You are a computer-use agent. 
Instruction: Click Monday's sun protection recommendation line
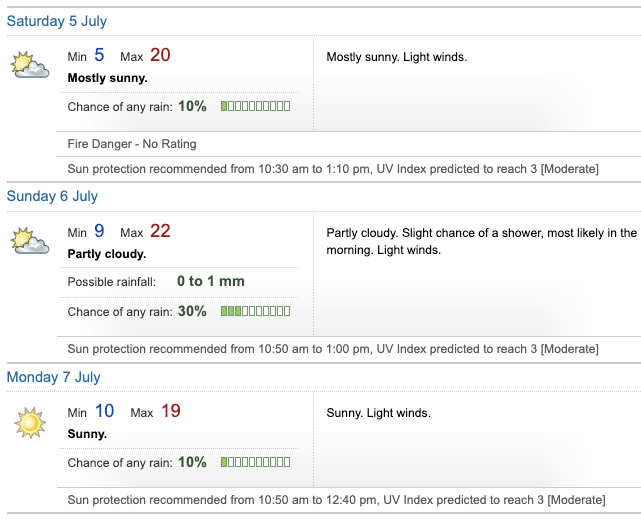pyautogui.click(x=336, y=500)
